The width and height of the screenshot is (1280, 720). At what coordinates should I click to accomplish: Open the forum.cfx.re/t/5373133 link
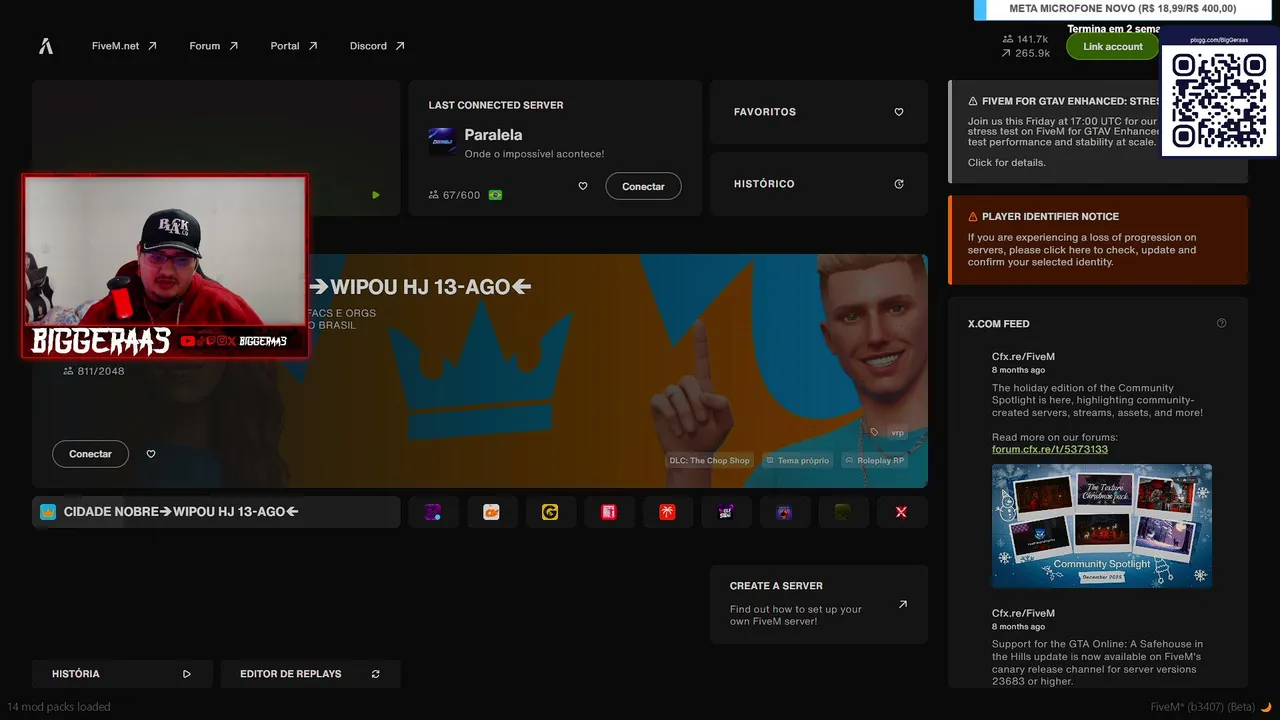[1050, 449]
